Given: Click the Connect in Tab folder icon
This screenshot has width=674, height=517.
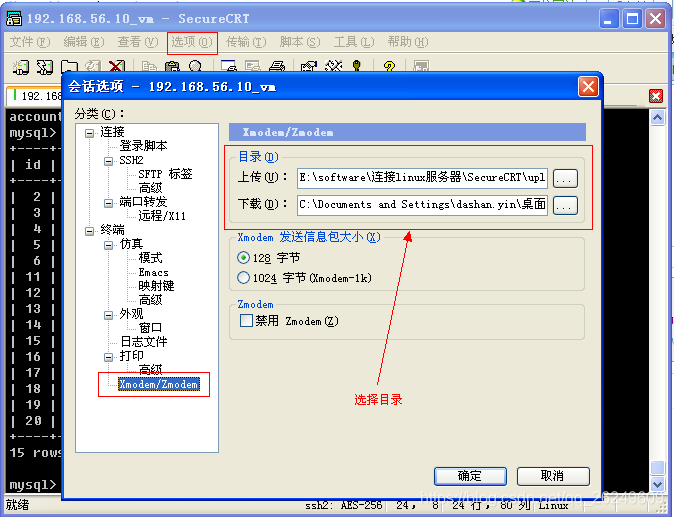Looking at the screenshot, I should (x=69, y=67).
